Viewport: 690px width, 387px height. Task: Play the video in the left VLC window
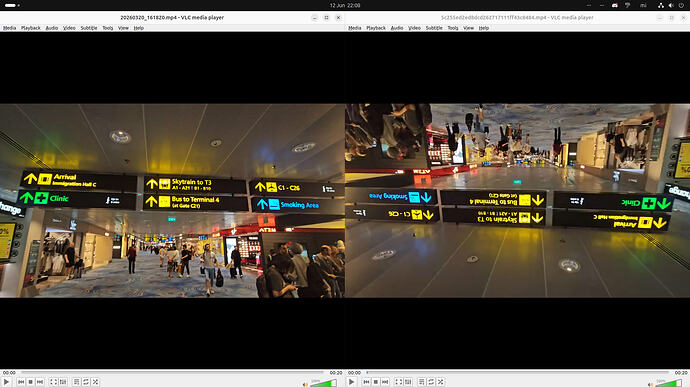tap(6, 382)
